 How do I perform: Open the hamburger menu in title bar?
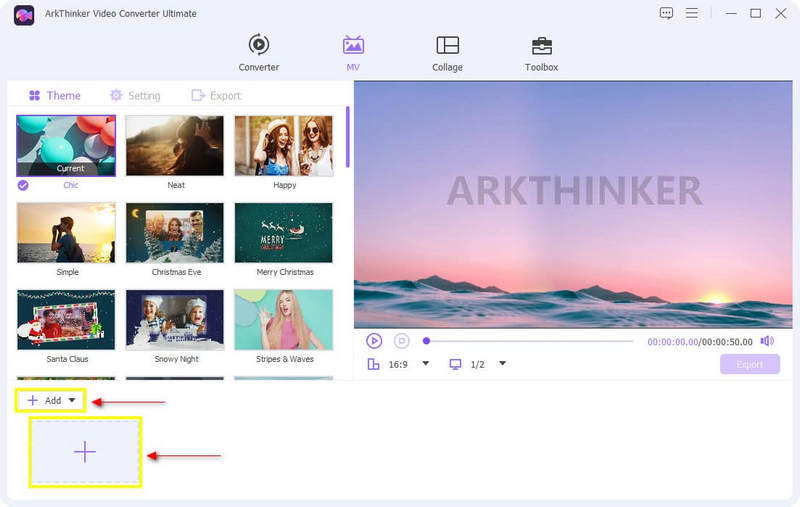(691, 13)
